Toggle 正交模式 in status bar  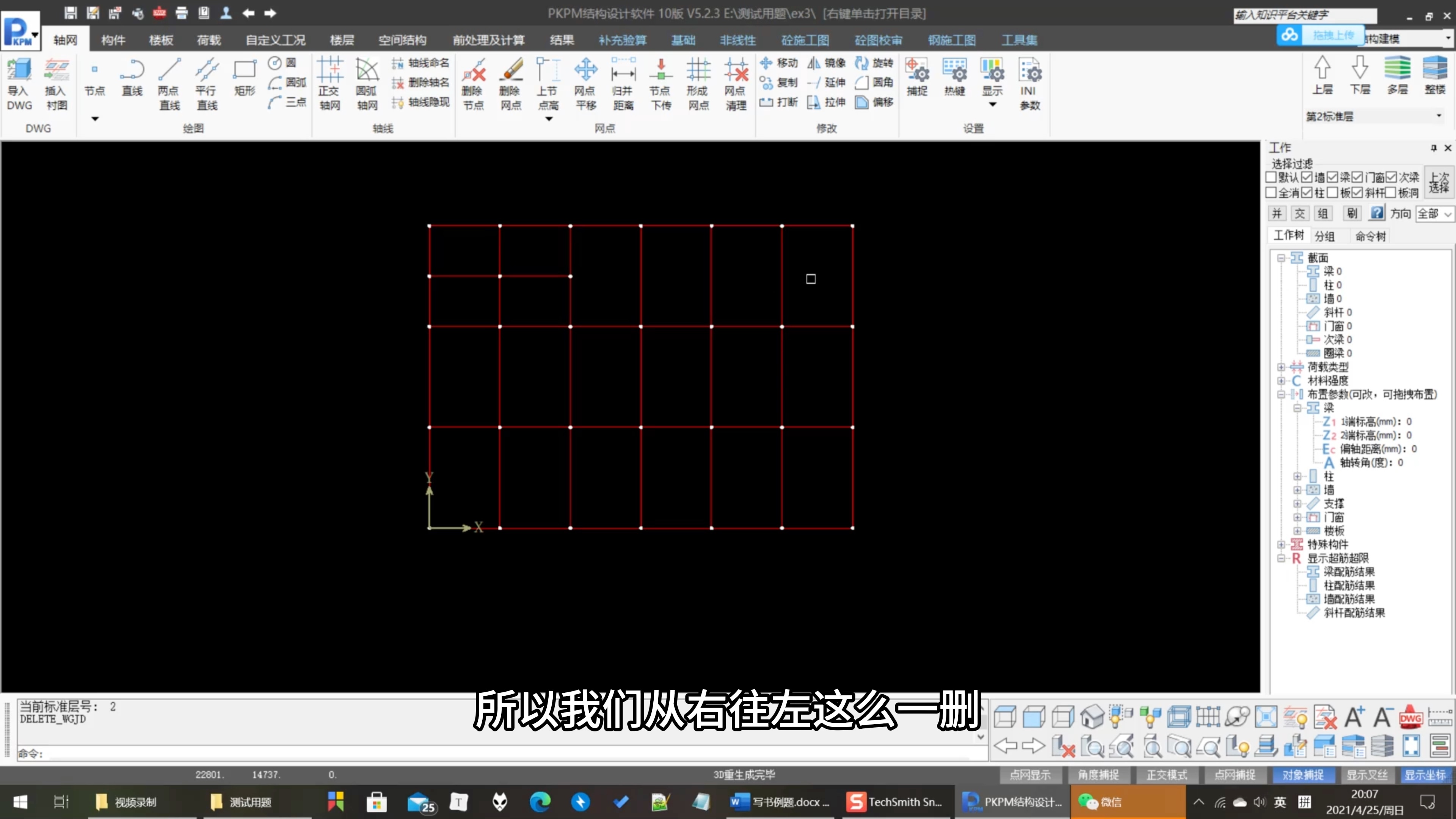coord(1167,775)
